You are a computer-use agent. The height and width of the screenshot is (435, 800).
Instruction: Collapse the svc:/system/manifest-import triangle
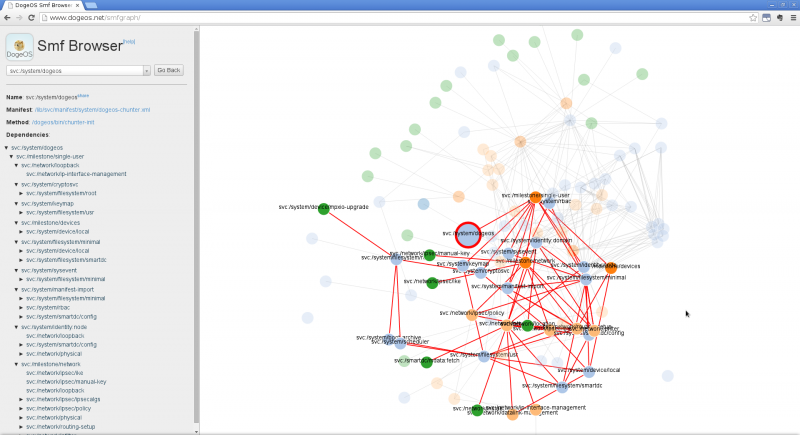point(16,289)
